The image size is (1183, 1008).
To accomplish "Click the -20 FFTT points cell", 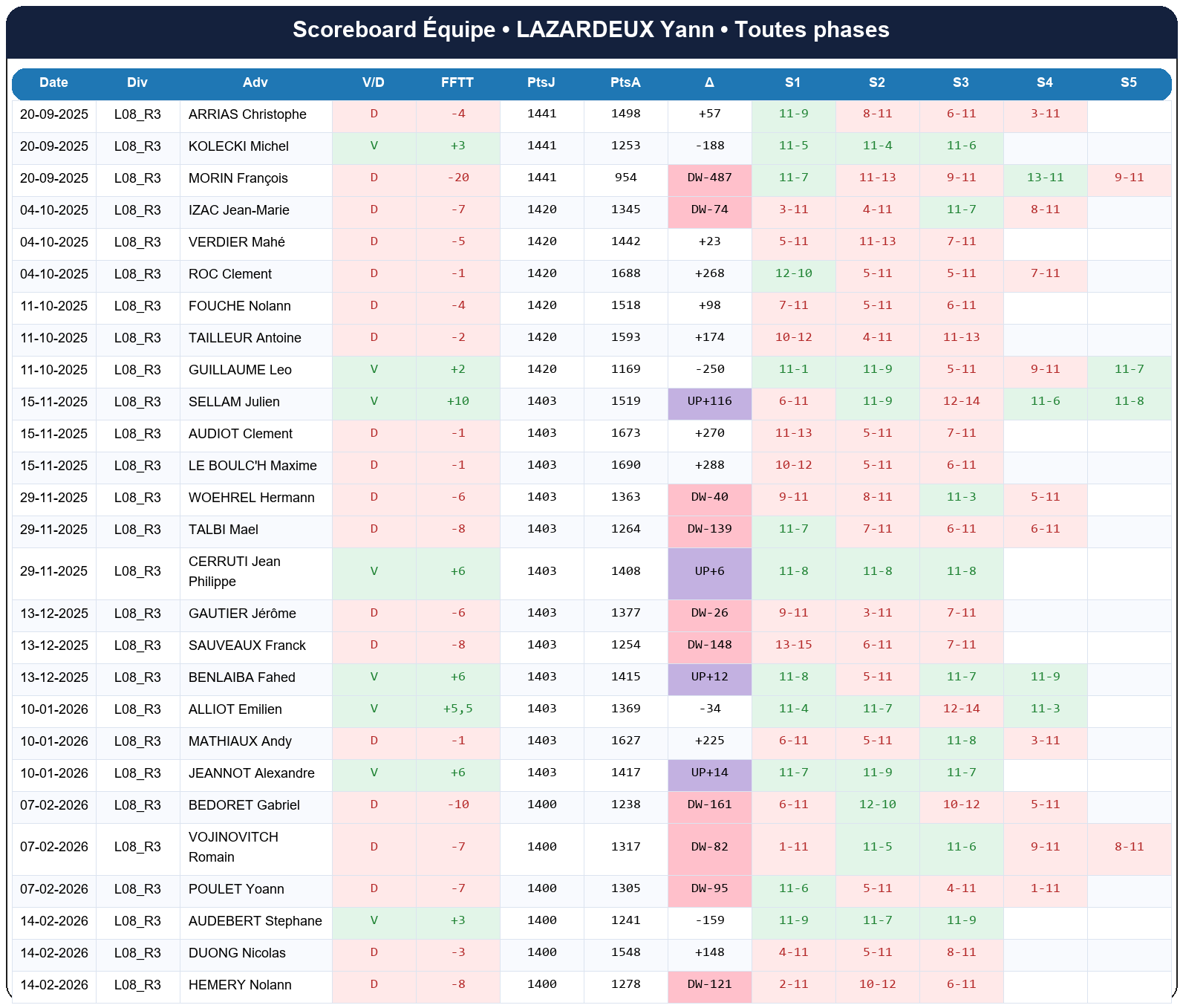I will (457, 178).
